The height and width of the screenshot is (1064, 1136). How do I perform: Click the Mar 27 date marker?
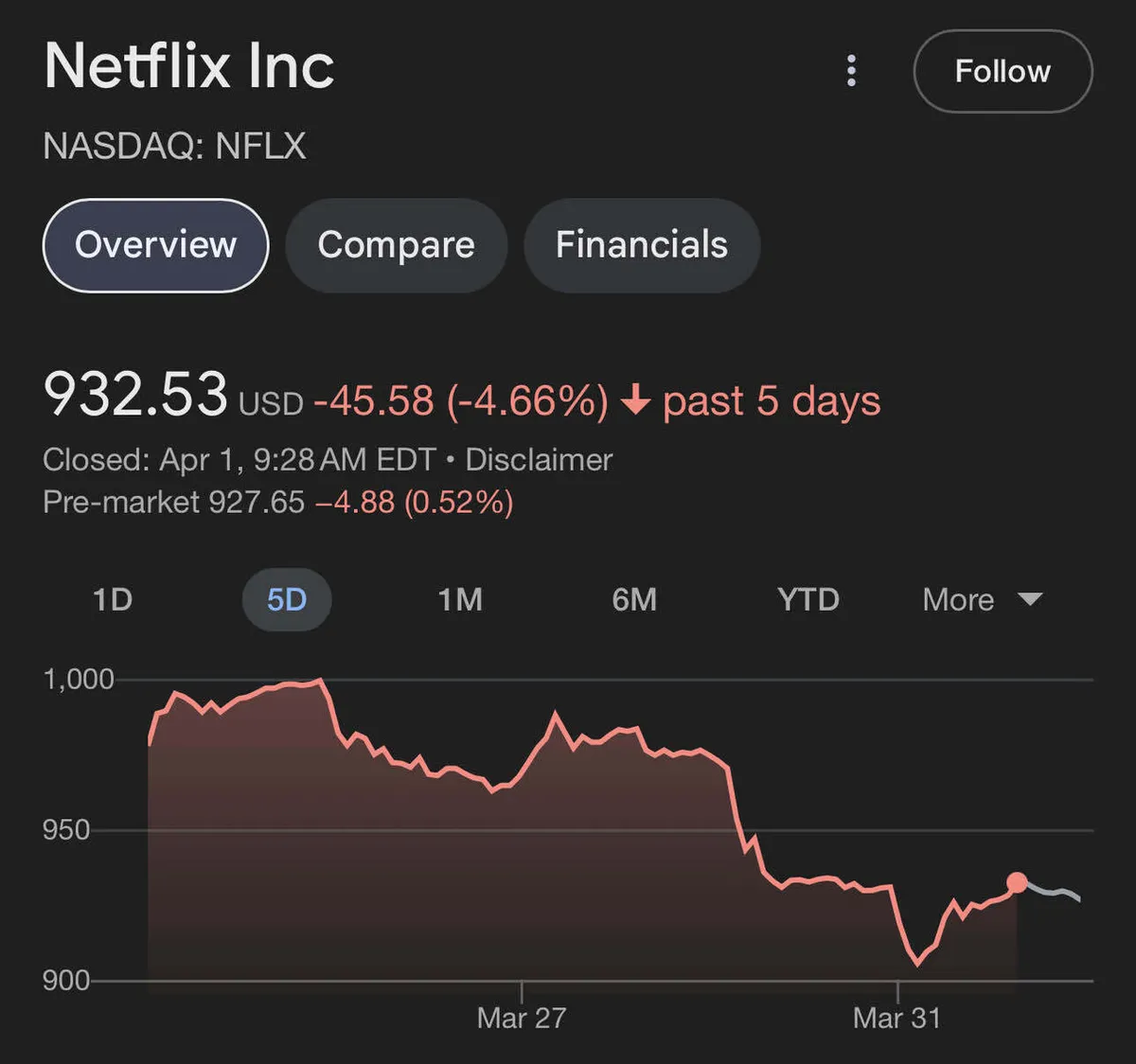522,1018
